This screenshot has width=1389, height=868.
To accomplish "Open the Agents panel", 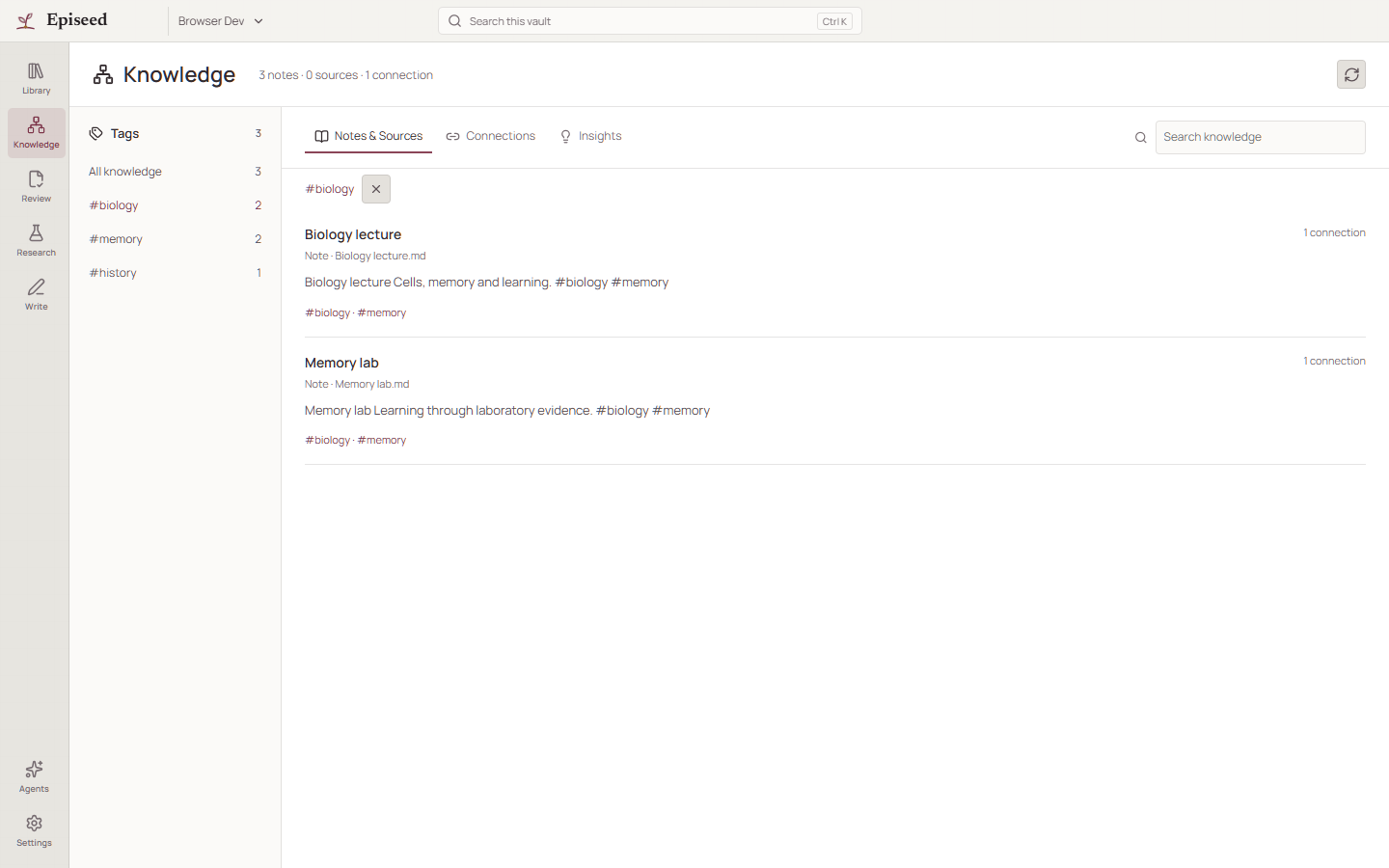I will pyautogui.click(x=34, y=776).
